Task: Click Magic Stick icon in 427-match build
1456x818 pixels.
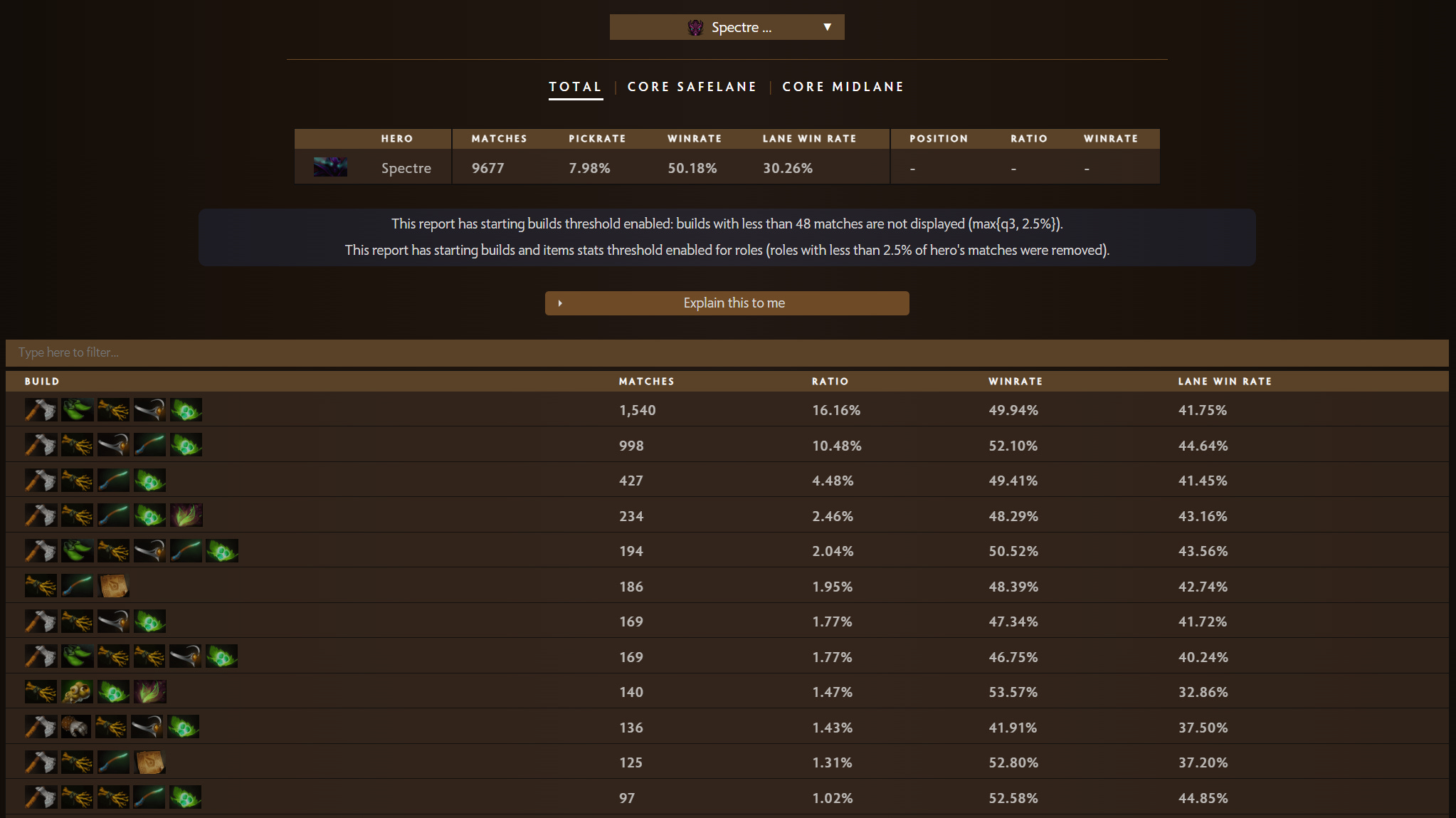Action: (x=113, y=481)
